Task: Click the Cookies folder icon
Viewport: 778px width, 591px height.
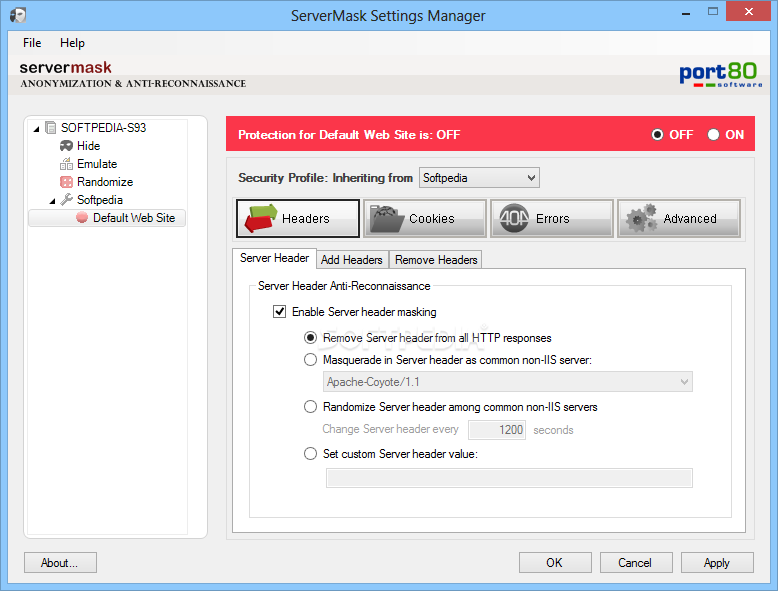Action: 387,219
